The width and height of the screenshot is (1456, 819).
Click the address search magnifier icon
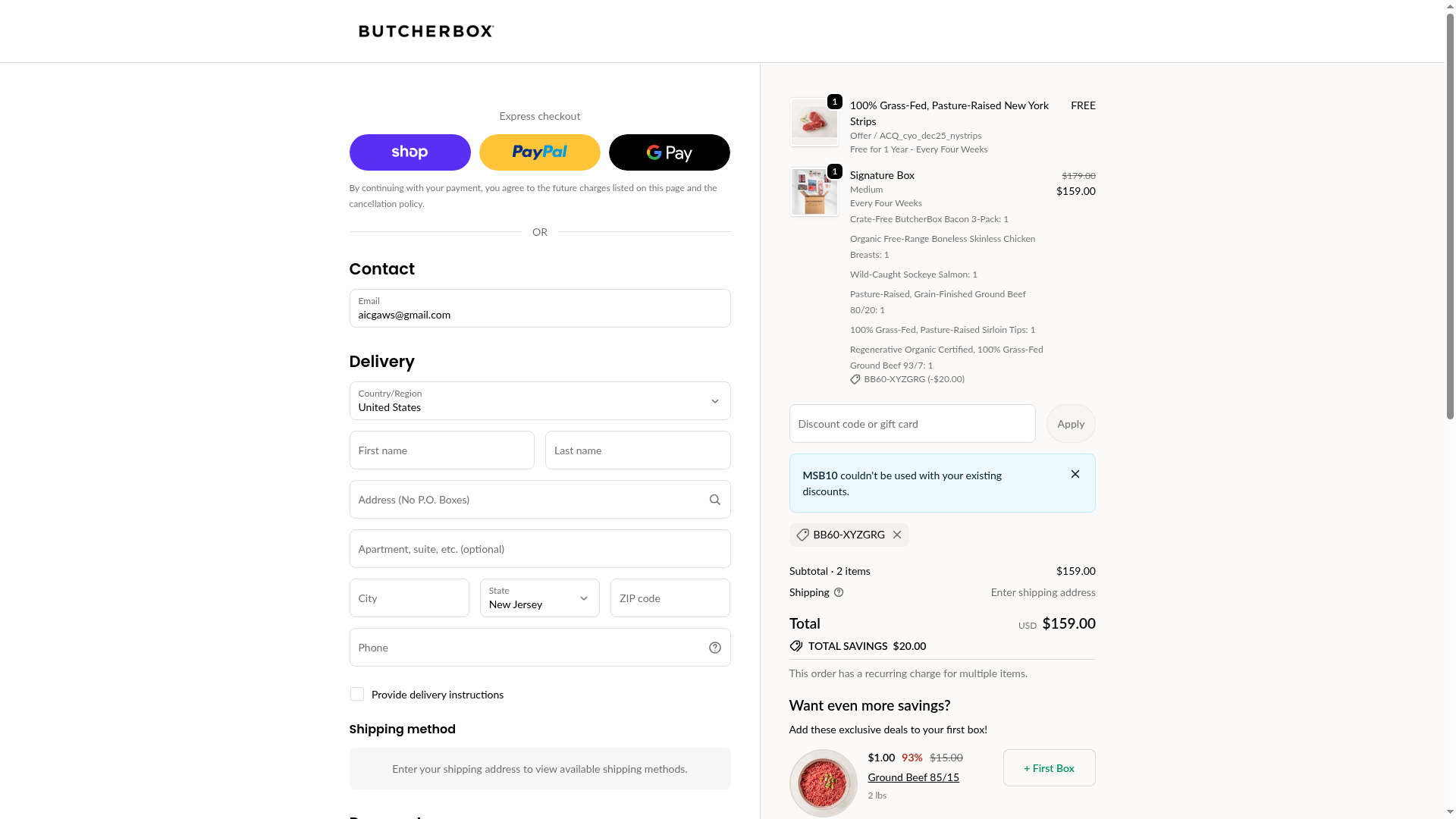click(x=714, y=500)
